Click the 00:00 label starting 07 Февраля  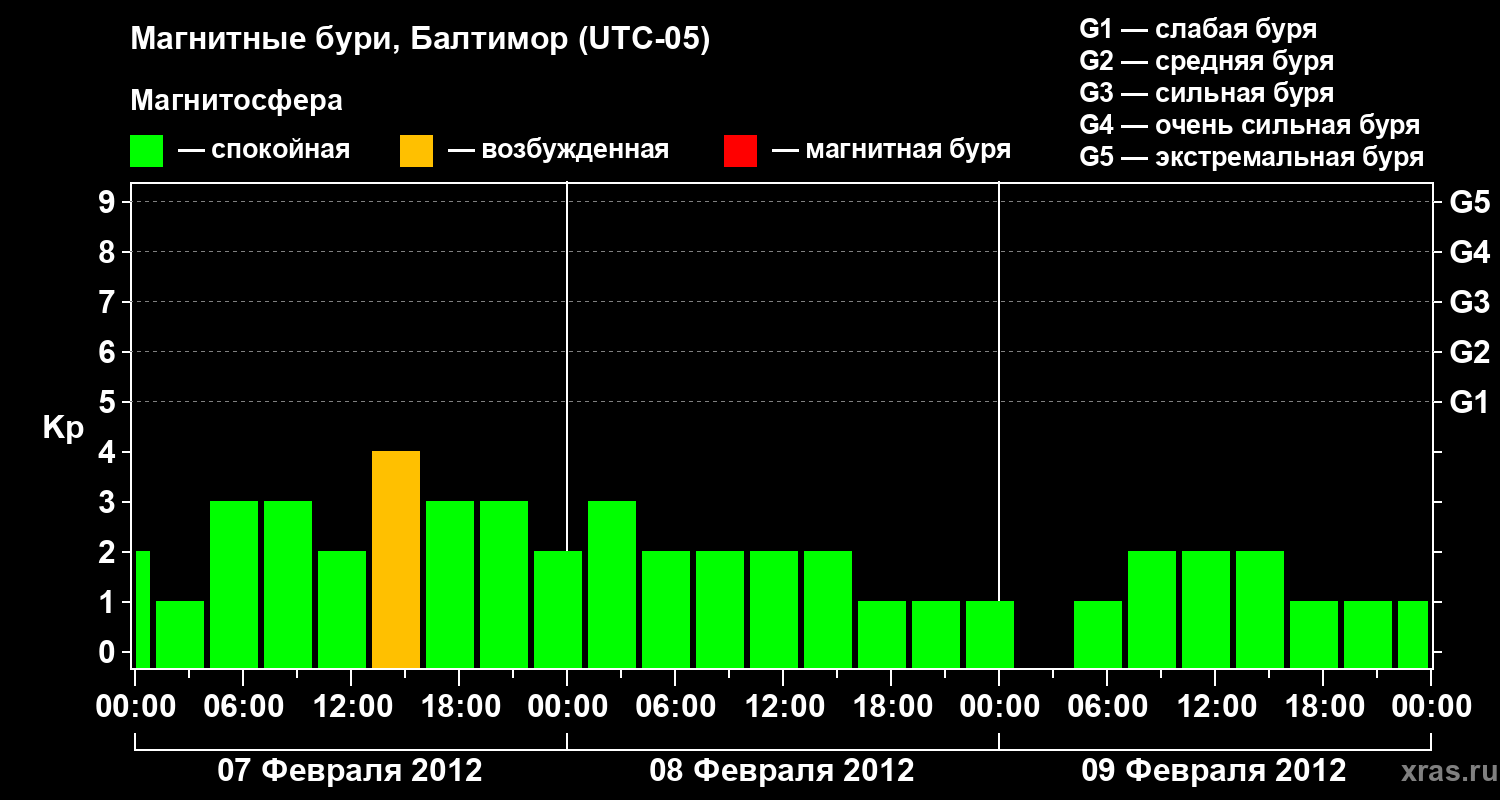pos(135,707)
